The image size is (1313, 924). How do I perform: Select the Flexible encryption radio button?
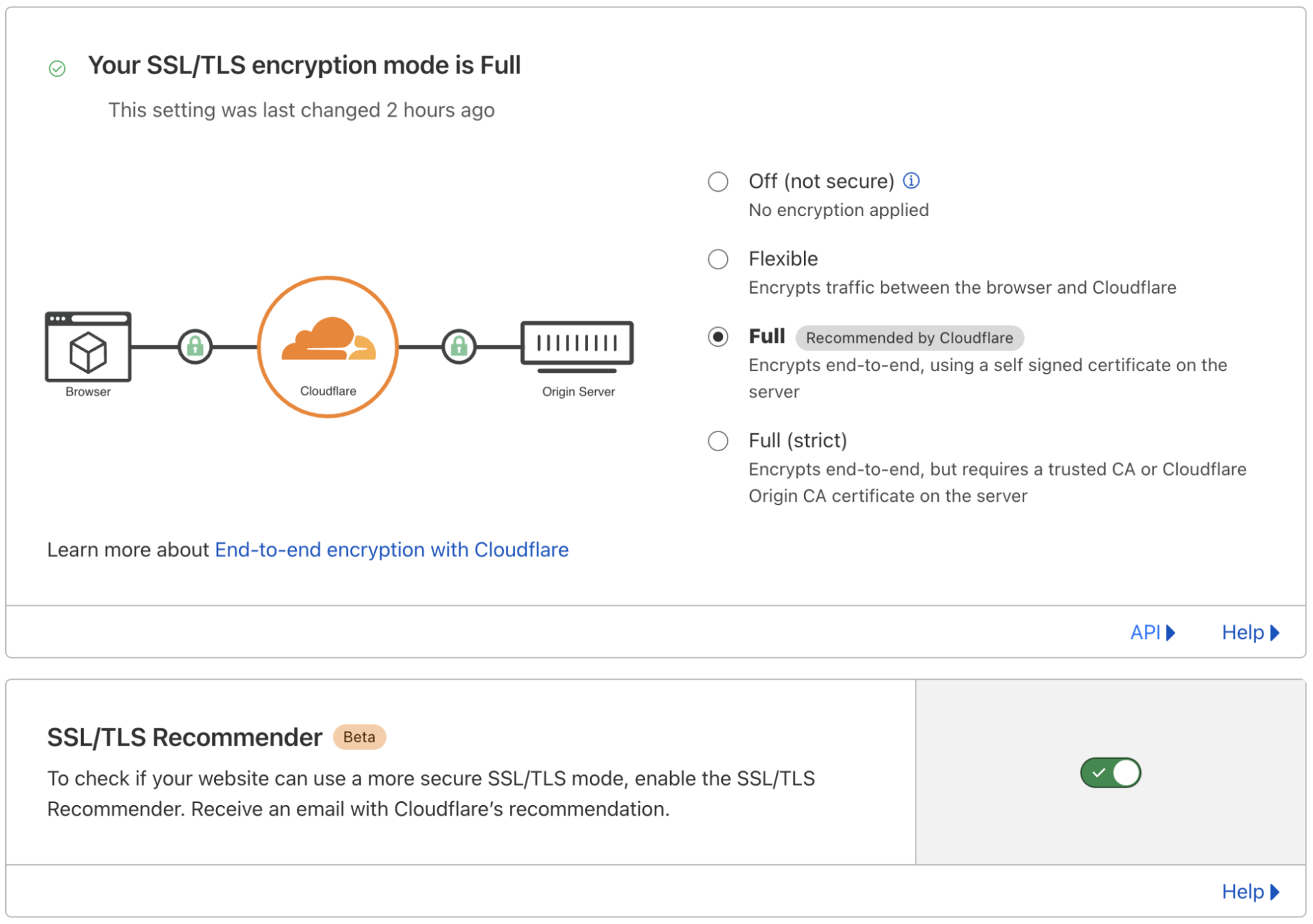(718, 259)
